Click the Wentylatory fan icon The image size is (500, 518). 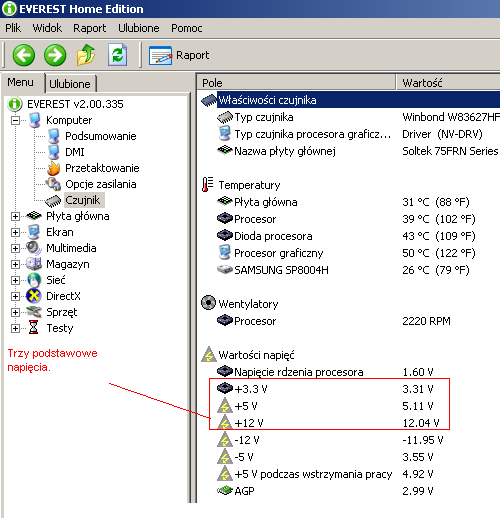coord(209,303)
